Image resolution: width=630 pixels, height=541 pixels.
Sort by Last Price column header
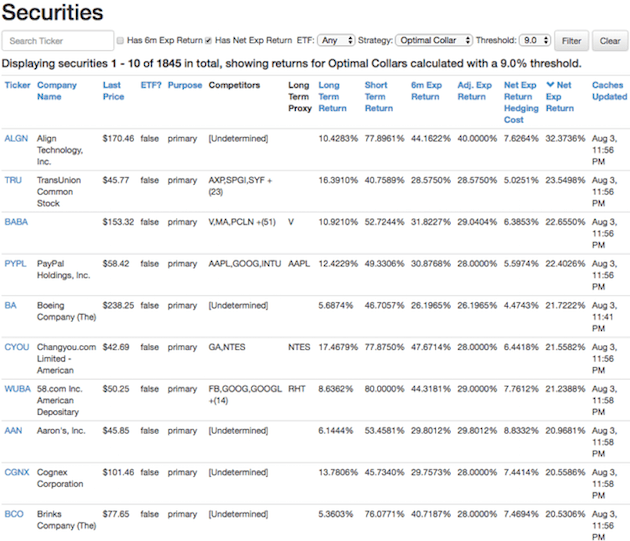click(x=112, y=91)
